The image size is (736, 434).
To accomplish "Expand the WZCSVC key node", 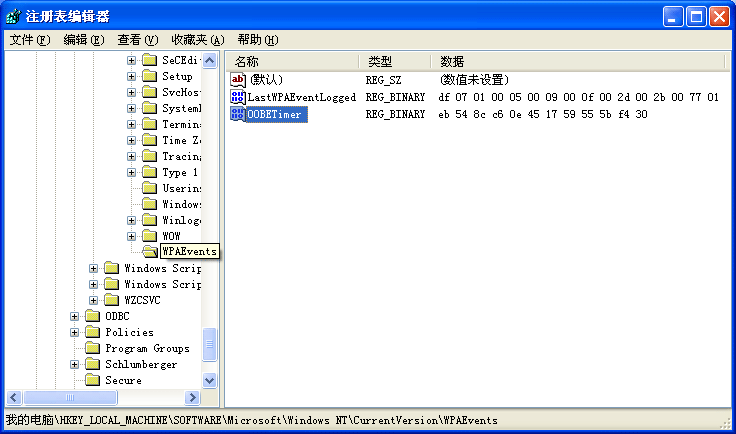I will [94, 300].
